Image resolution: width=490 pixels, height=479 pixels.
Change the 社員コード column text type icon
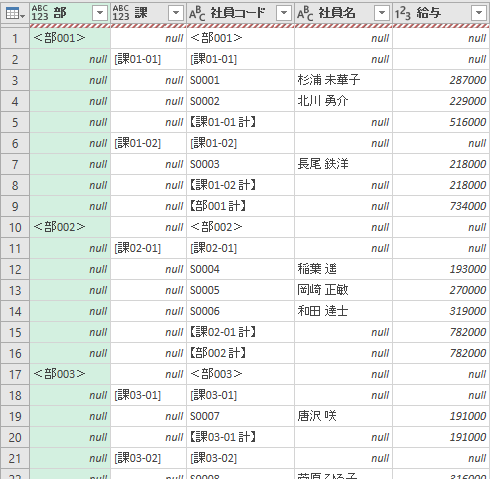197,13
